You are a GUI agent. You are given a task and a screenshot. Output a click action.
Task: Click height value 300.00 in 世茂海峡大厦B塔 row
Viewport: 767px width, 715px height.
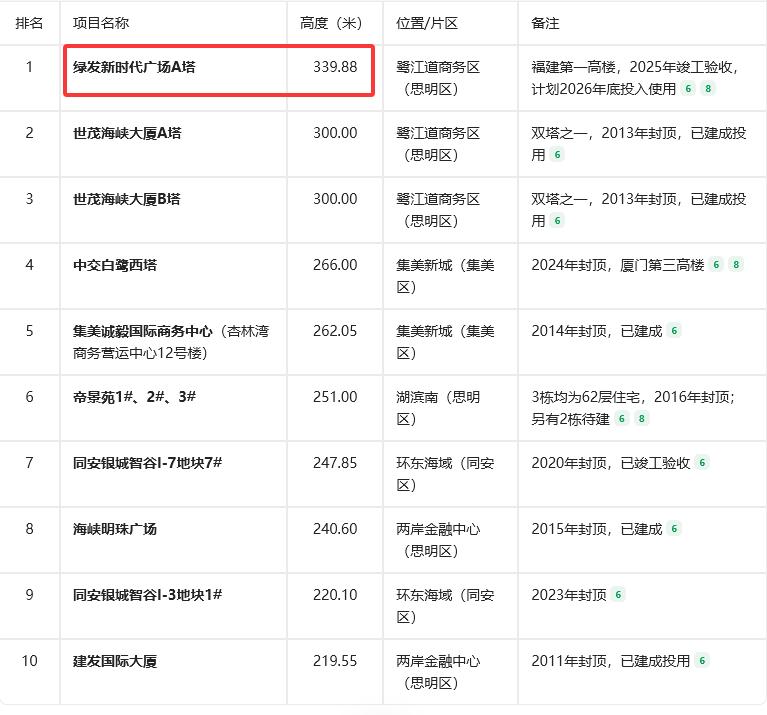coord(335,199)
